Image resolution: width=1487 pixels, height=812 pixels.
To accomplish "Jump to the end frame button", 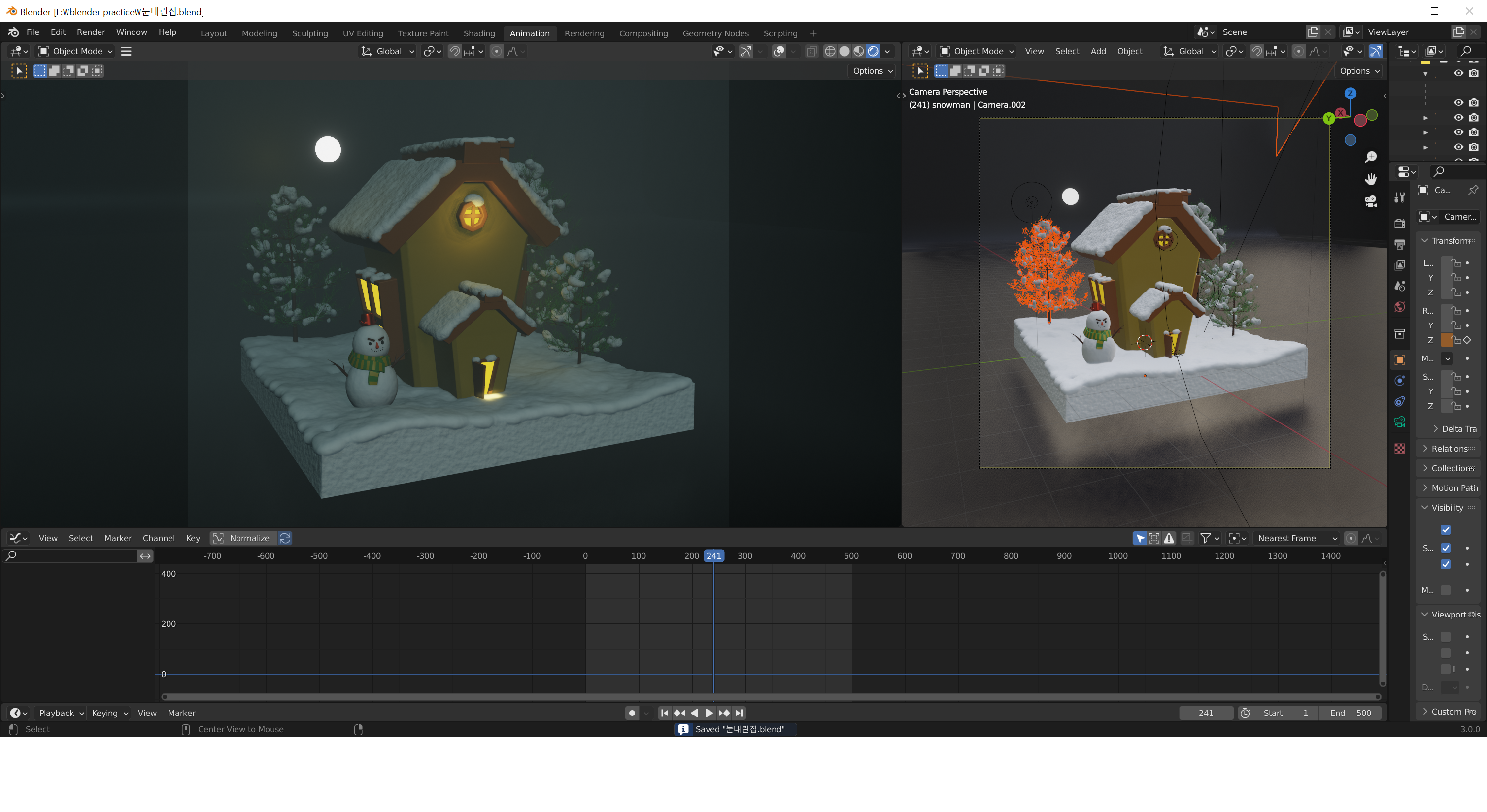I will point(740,713).
